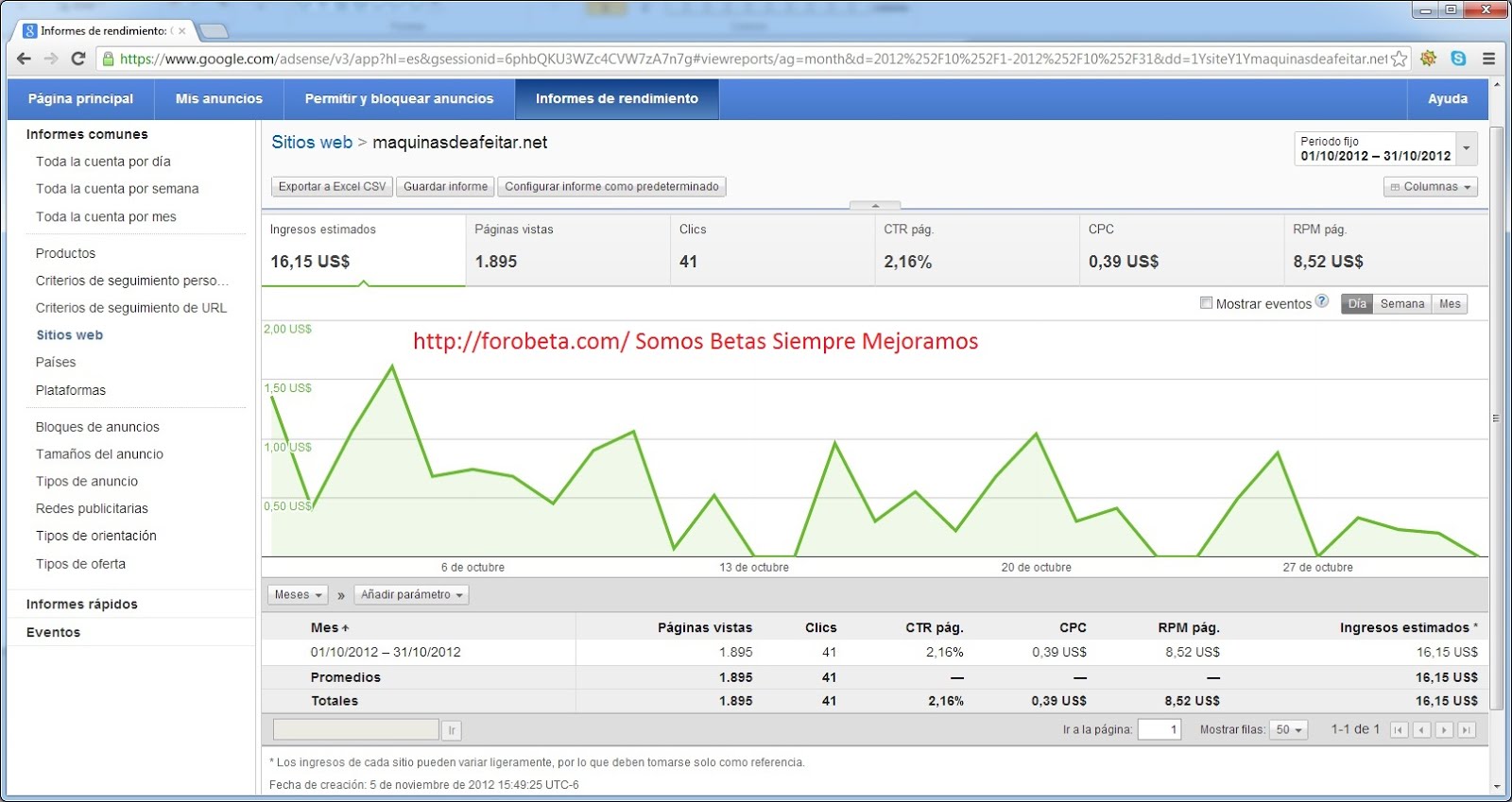The image size is (1512, 802).
Task: Click the page vertical scrollbar
Action: (1496, 418)
